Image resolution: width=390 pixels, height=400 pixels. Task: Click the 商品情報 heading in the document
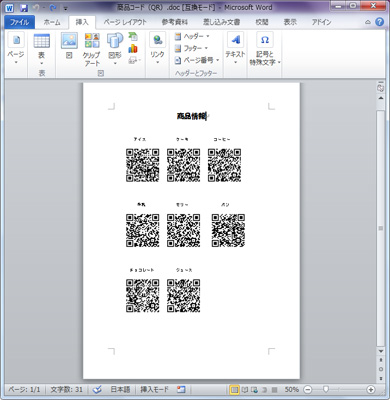[x=191, y=116]
